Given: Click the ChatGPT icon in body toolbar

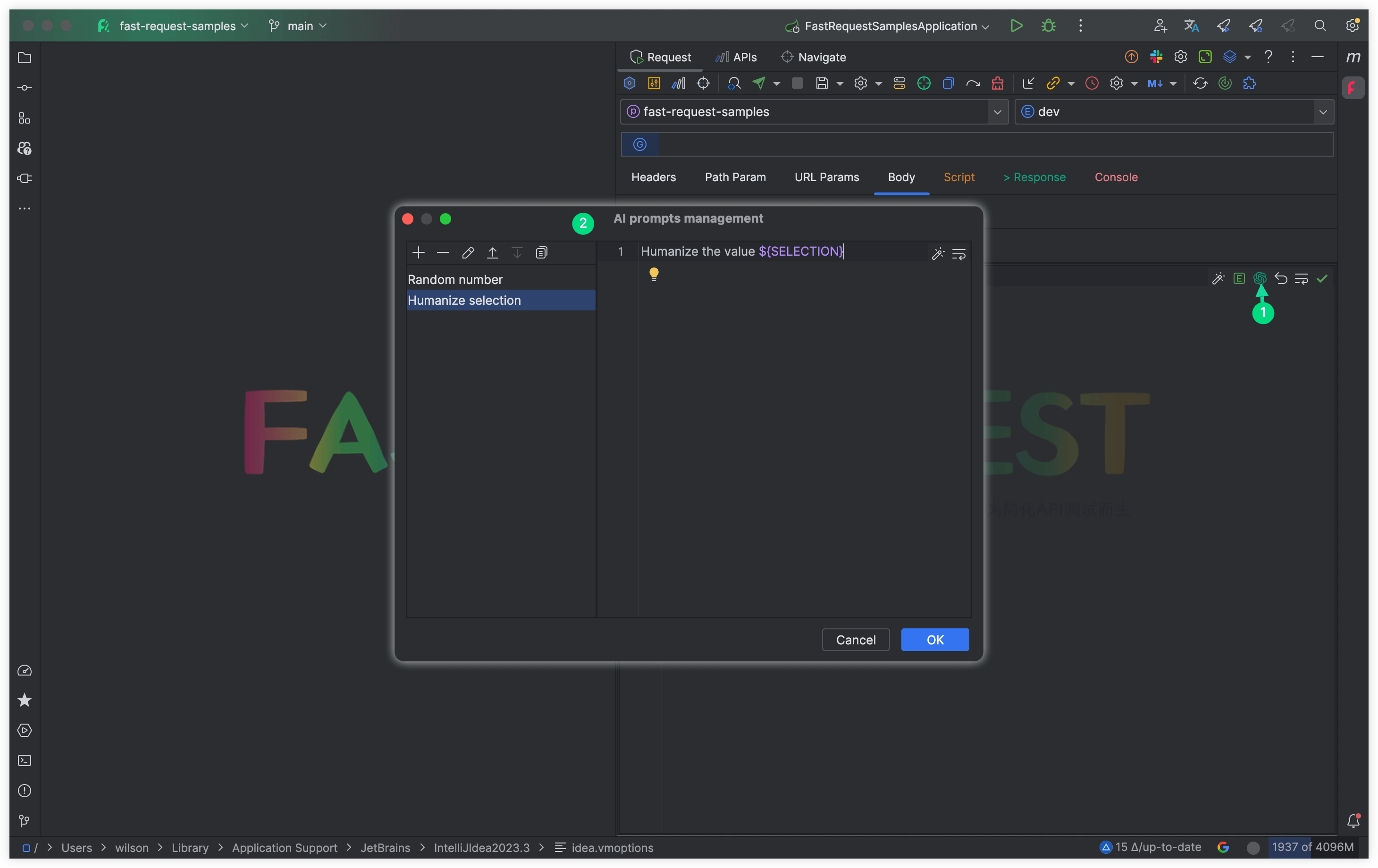Looking at the screenshot, I should coord(1260,278).
